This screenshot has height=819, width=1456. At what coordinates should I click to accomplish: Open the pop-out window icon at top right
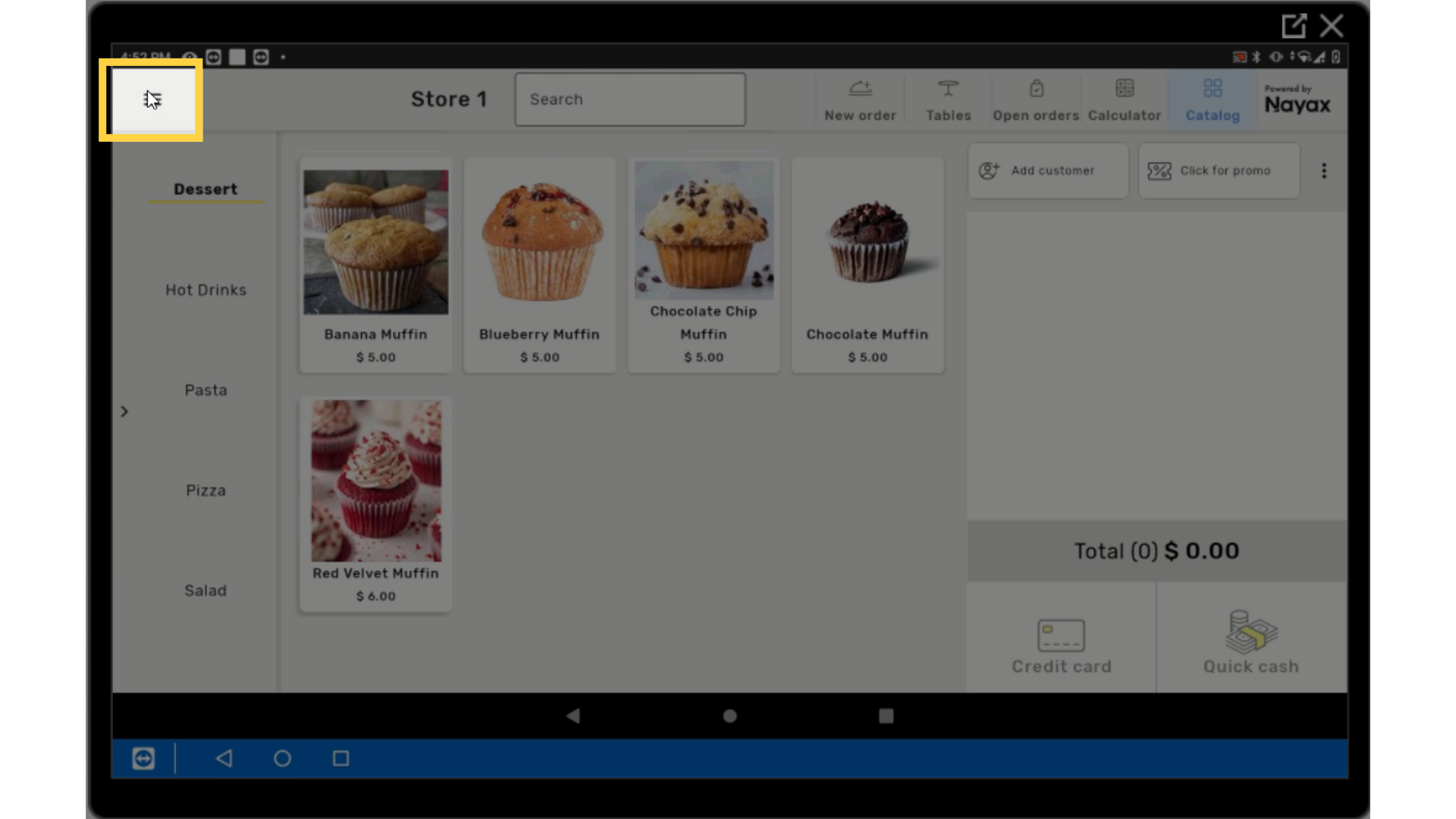tap(1294, 26)
